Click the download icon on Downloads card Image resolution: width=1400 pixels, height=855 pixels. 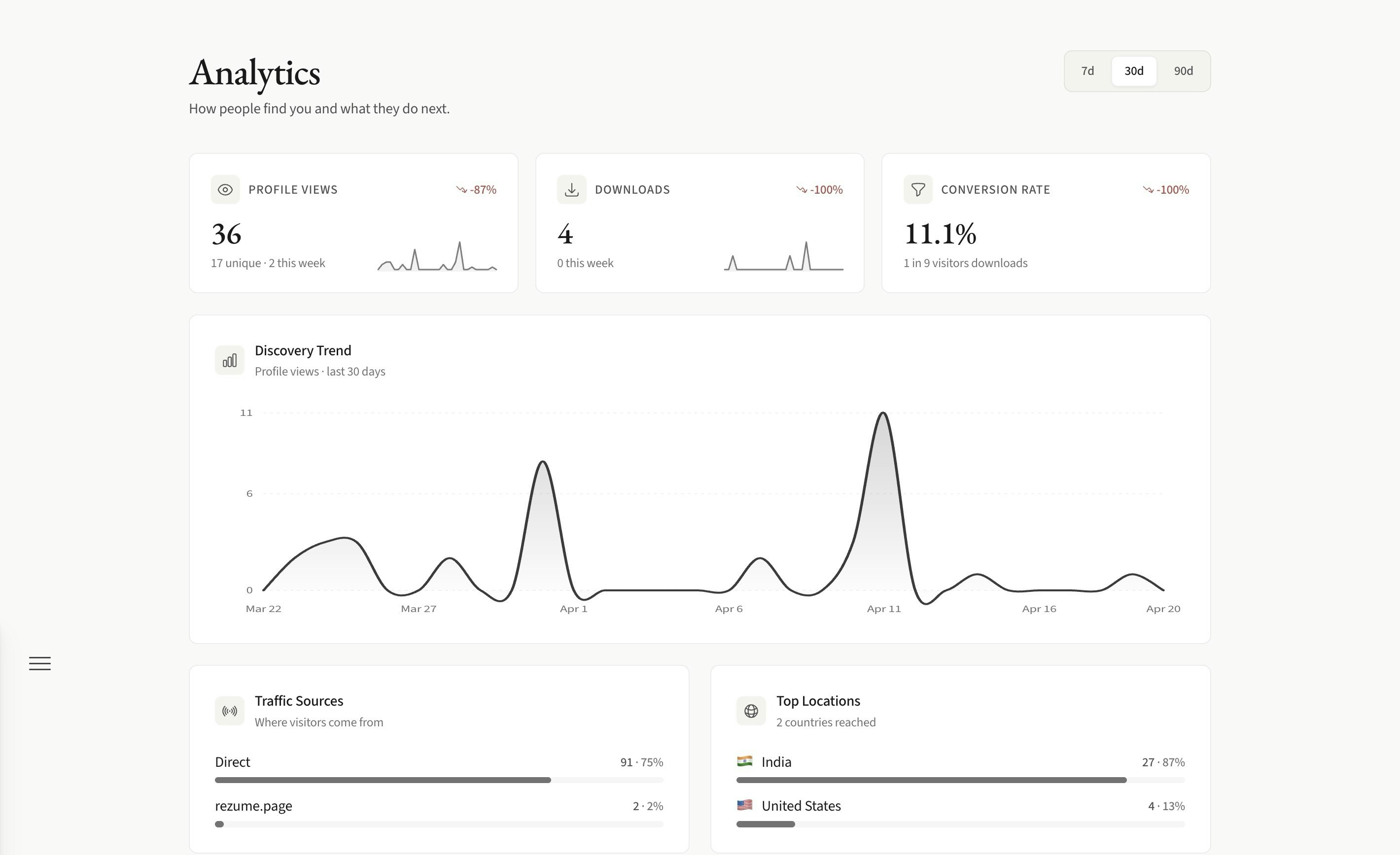571,190
